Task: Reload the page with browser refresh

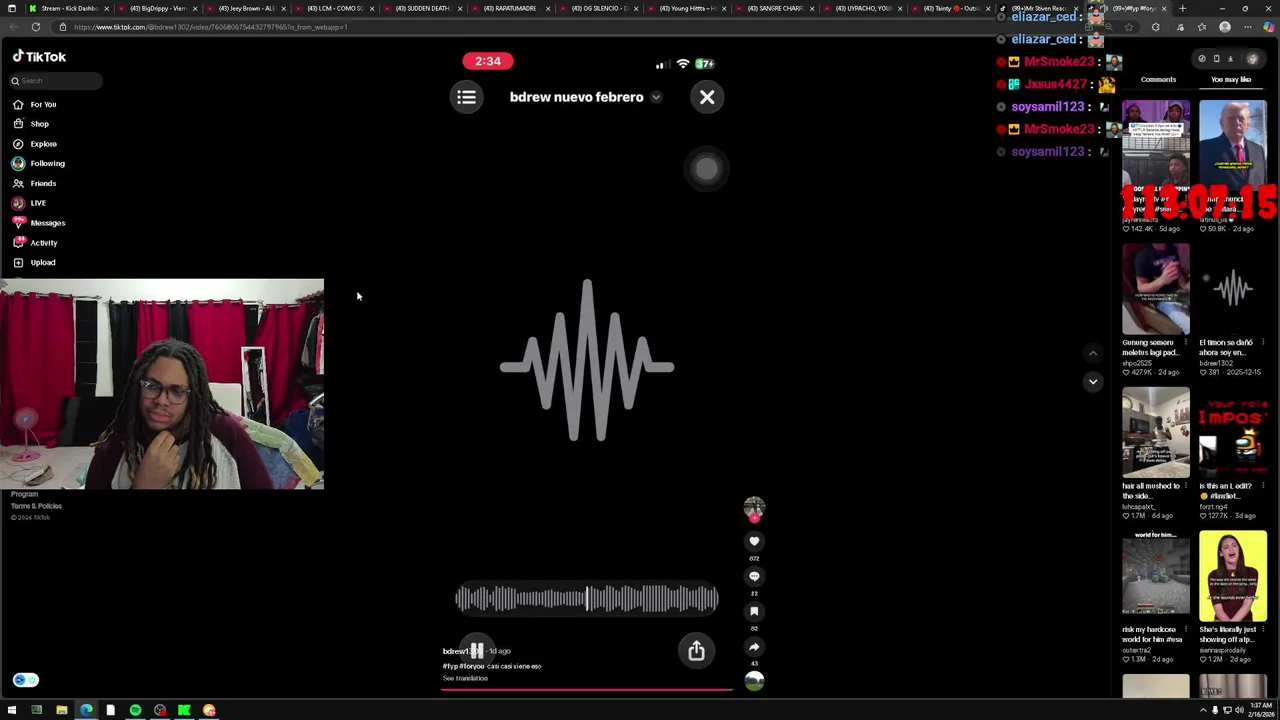Action: click(35, 27)
